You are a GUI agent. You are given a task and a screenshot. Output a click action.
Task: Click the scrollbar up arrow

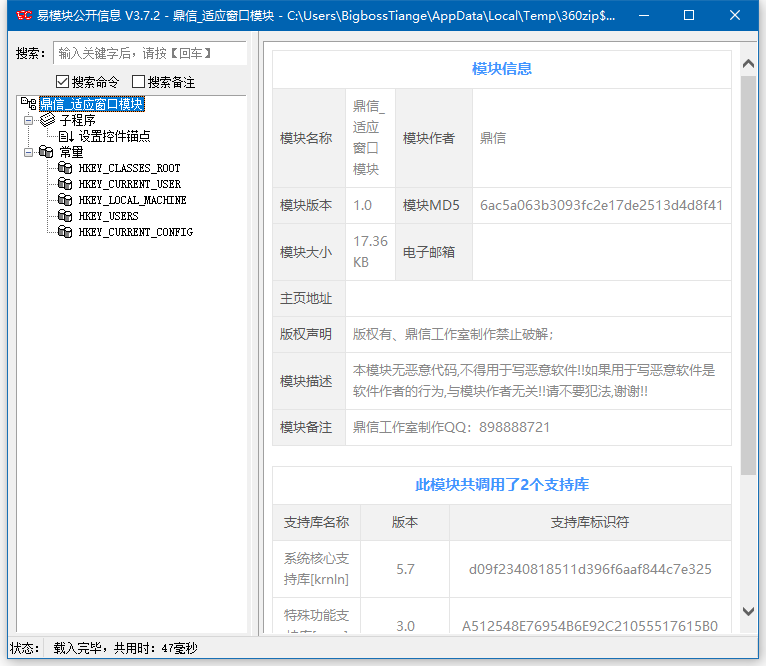[x=748, y=64]
